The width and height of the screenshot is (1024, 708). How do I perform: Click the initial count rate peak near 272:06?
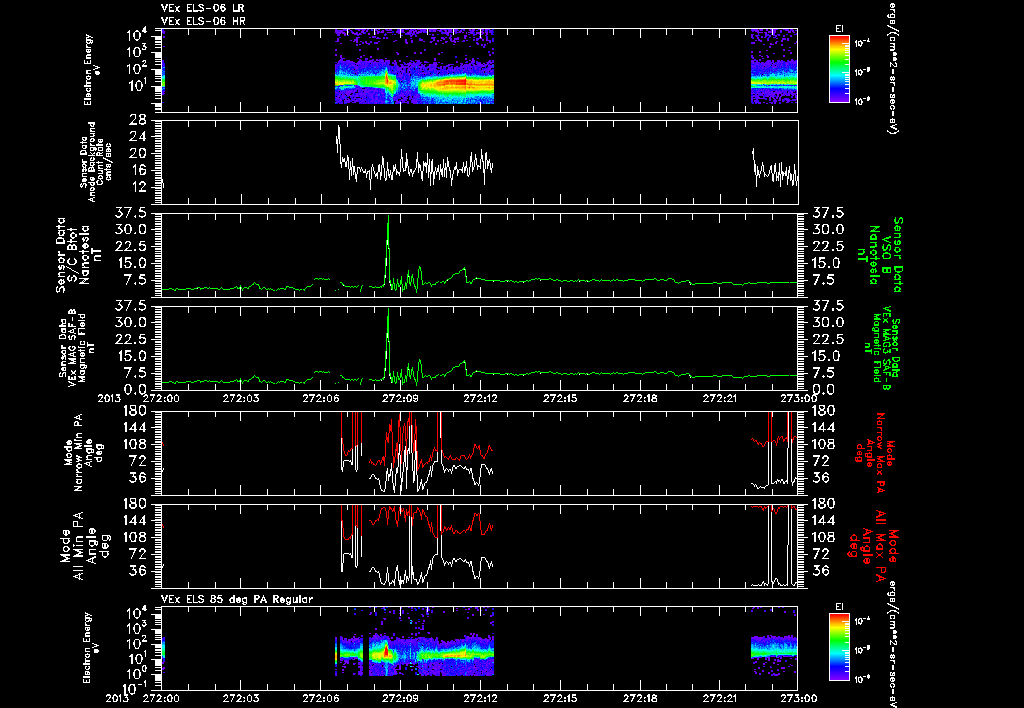tap(338, 127)
